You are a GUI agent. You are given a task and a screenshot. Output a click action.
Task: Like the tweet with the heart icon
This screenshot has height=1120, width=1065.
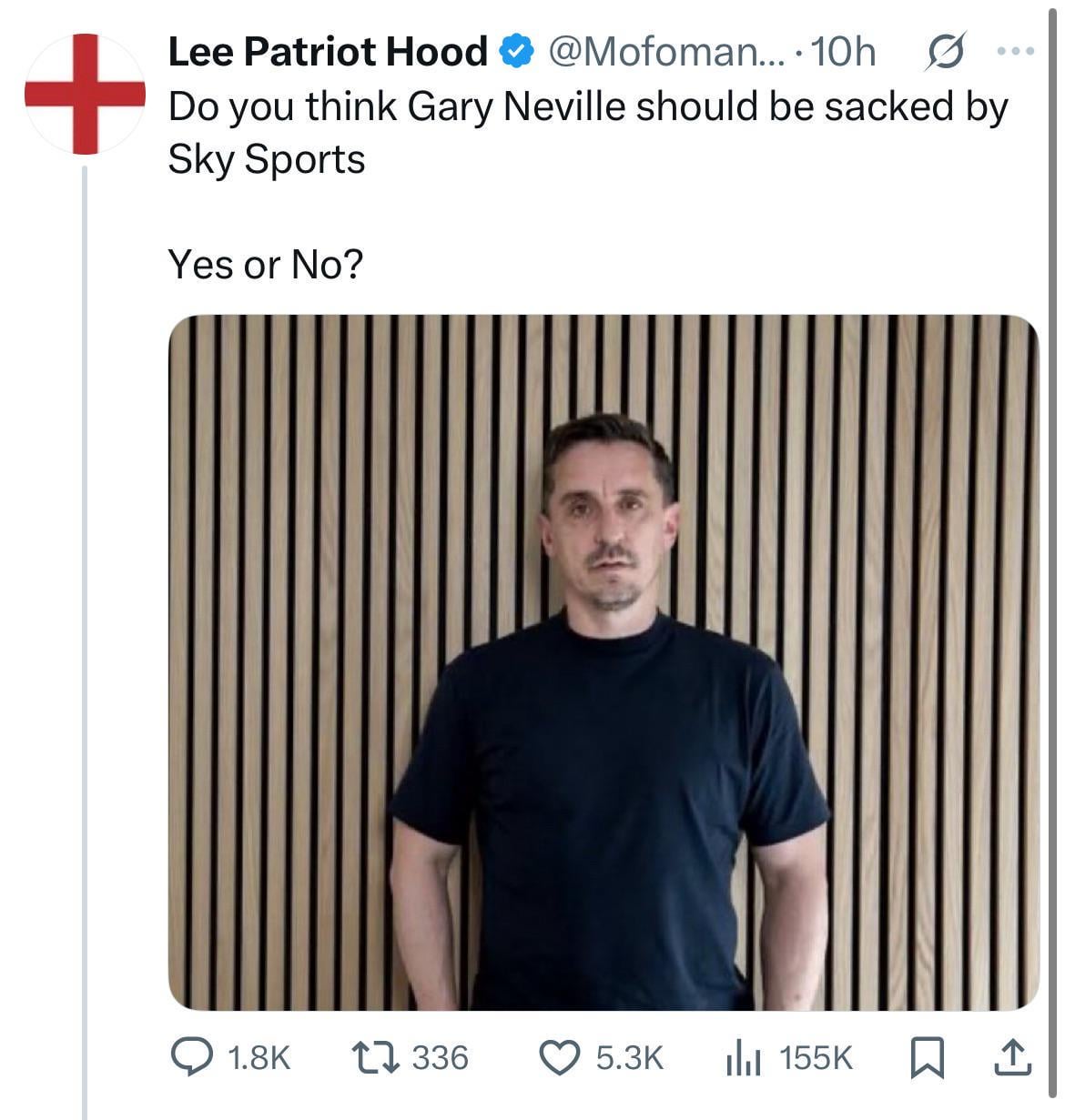[561, 1056]
